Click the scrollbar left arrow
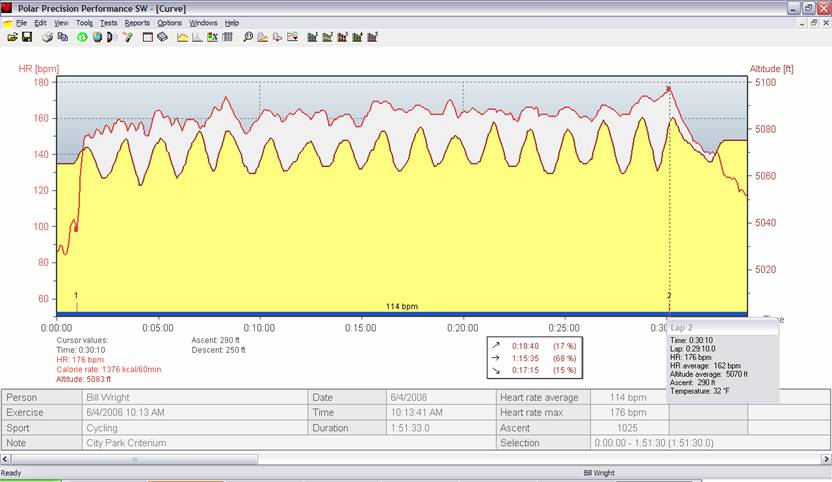The image size is (832, 482). tap(5, 459)
